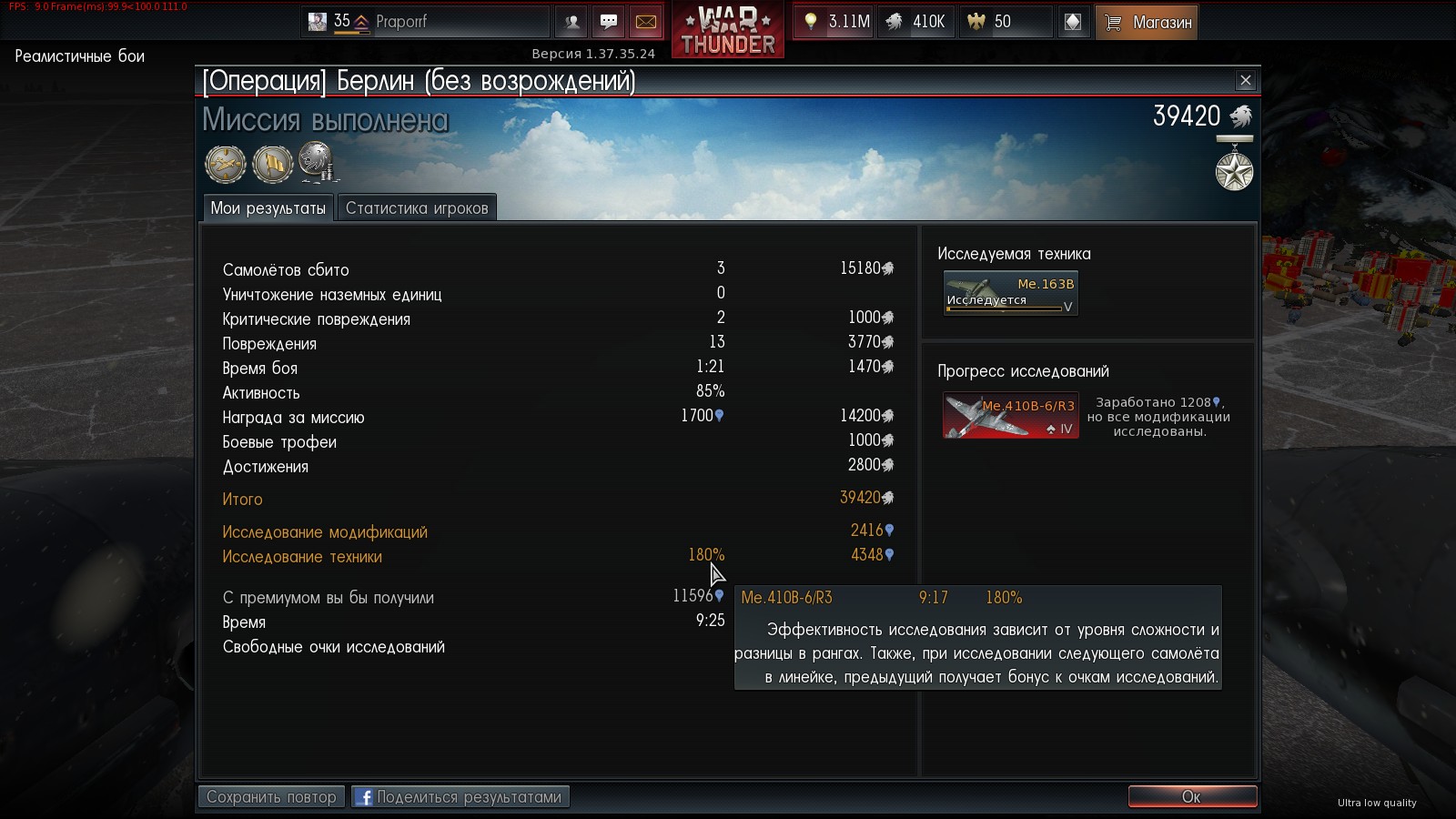Open the mail envelope icon
Viewport: 1456px width, 819px height.
[x=646, y=22]
